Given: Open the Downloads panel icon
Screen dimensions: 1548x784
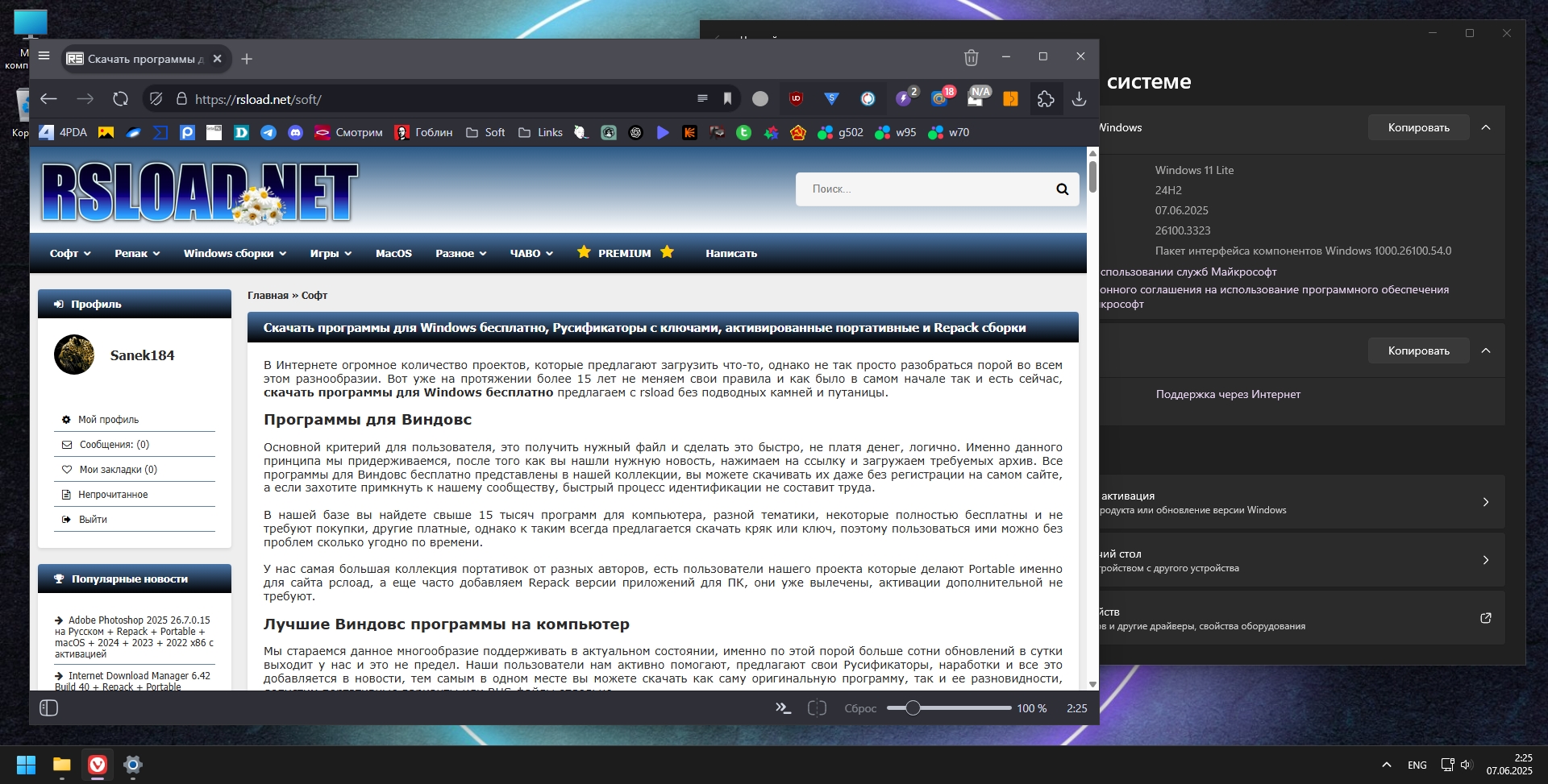Looking at the screenshot, I should [x=1079, y=98].
